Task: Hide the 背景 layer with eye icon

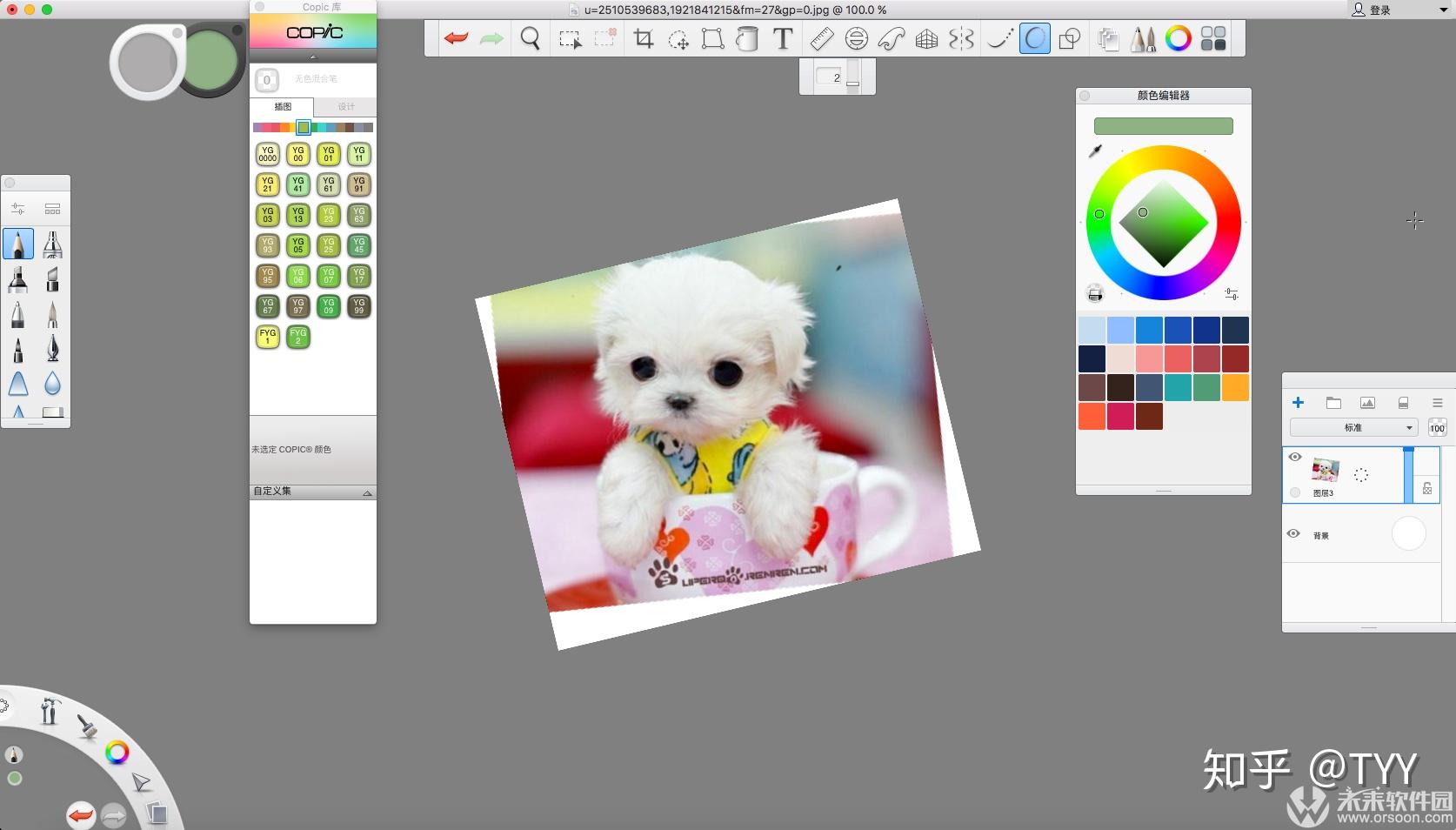Action: coord(1293,533)
